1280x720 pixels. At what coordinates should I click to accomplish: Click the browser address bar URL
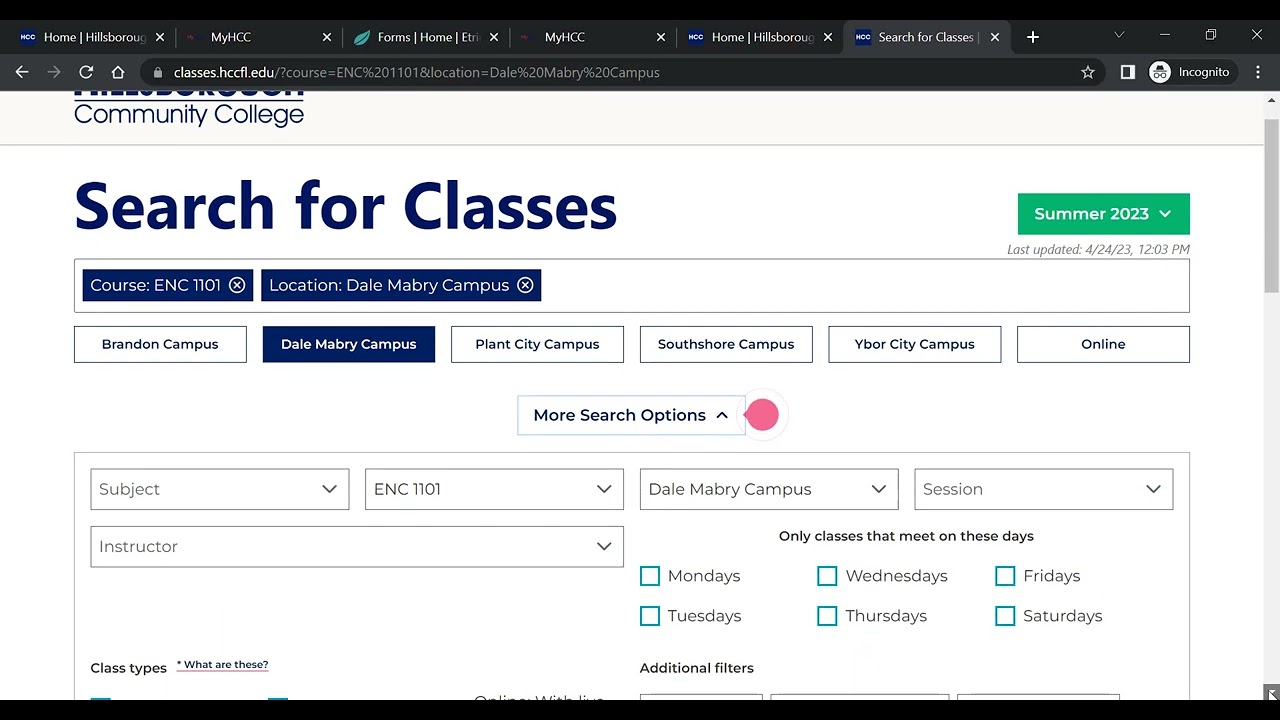click(416, 72)
